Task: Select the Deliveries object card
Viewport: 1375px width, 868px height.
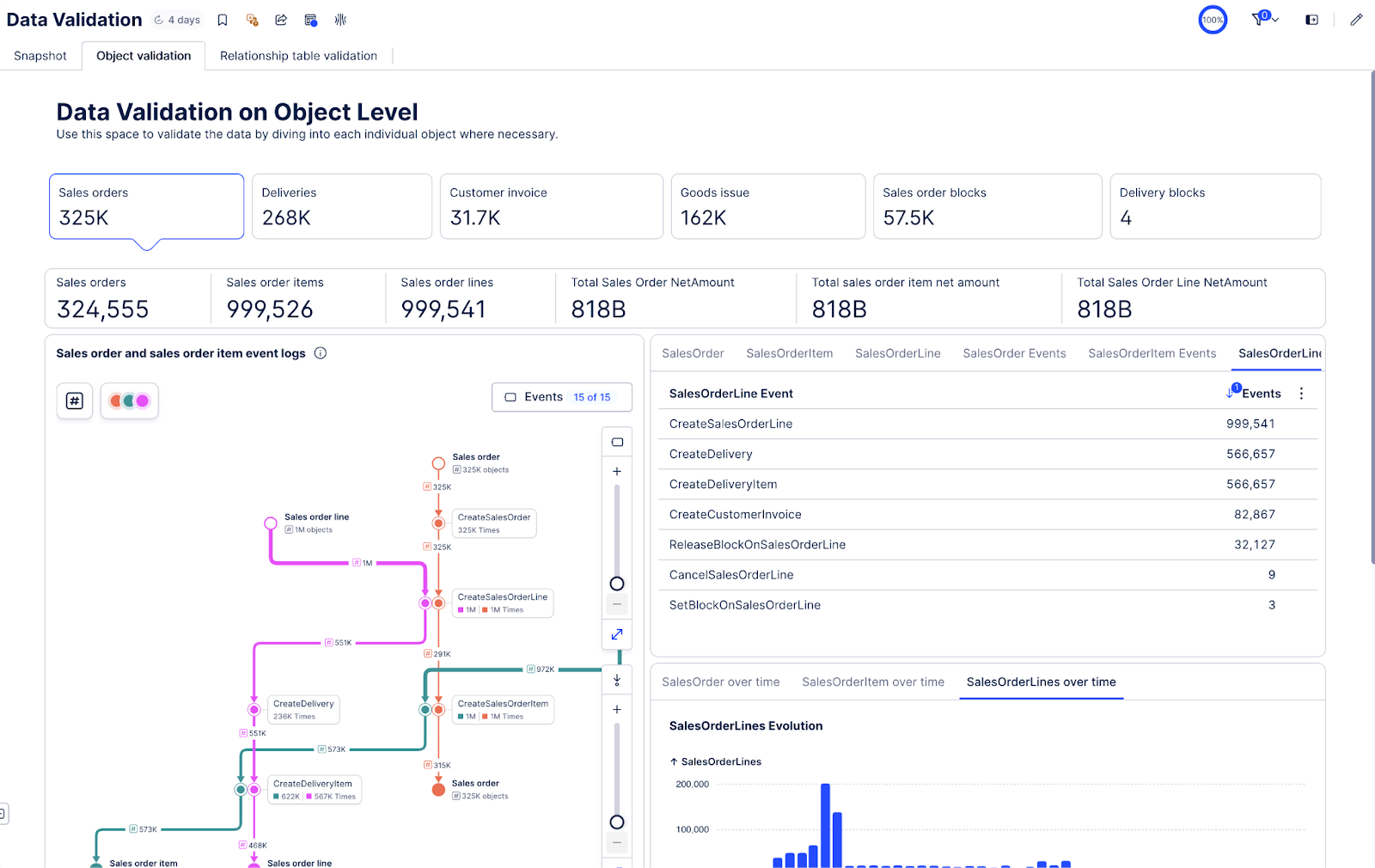Action: tap(345, 206)
